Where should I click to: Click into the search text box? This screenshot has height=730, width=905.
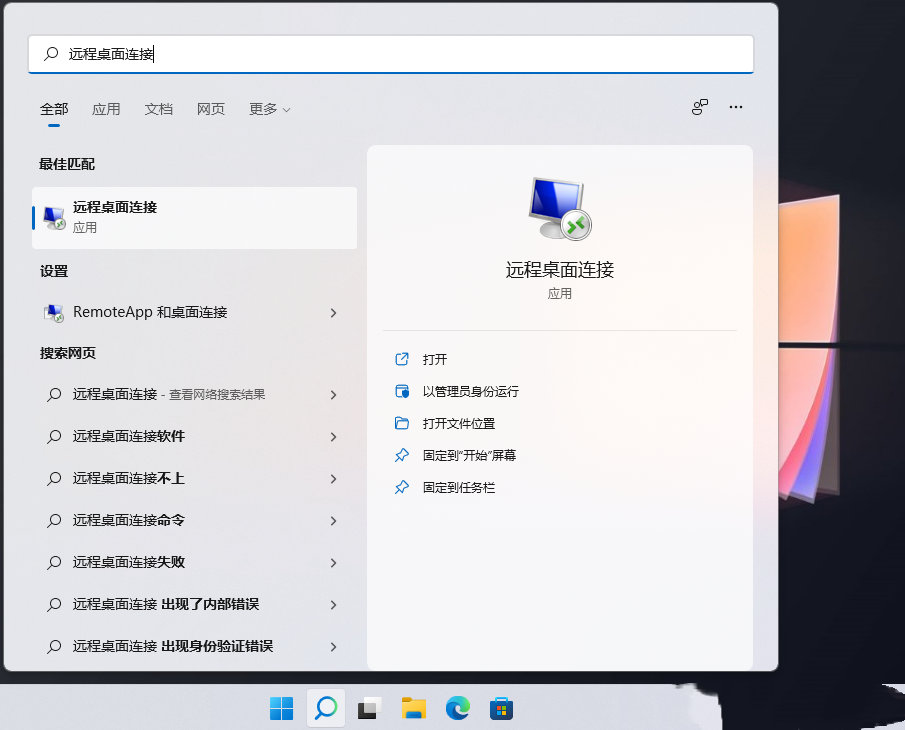400,54
